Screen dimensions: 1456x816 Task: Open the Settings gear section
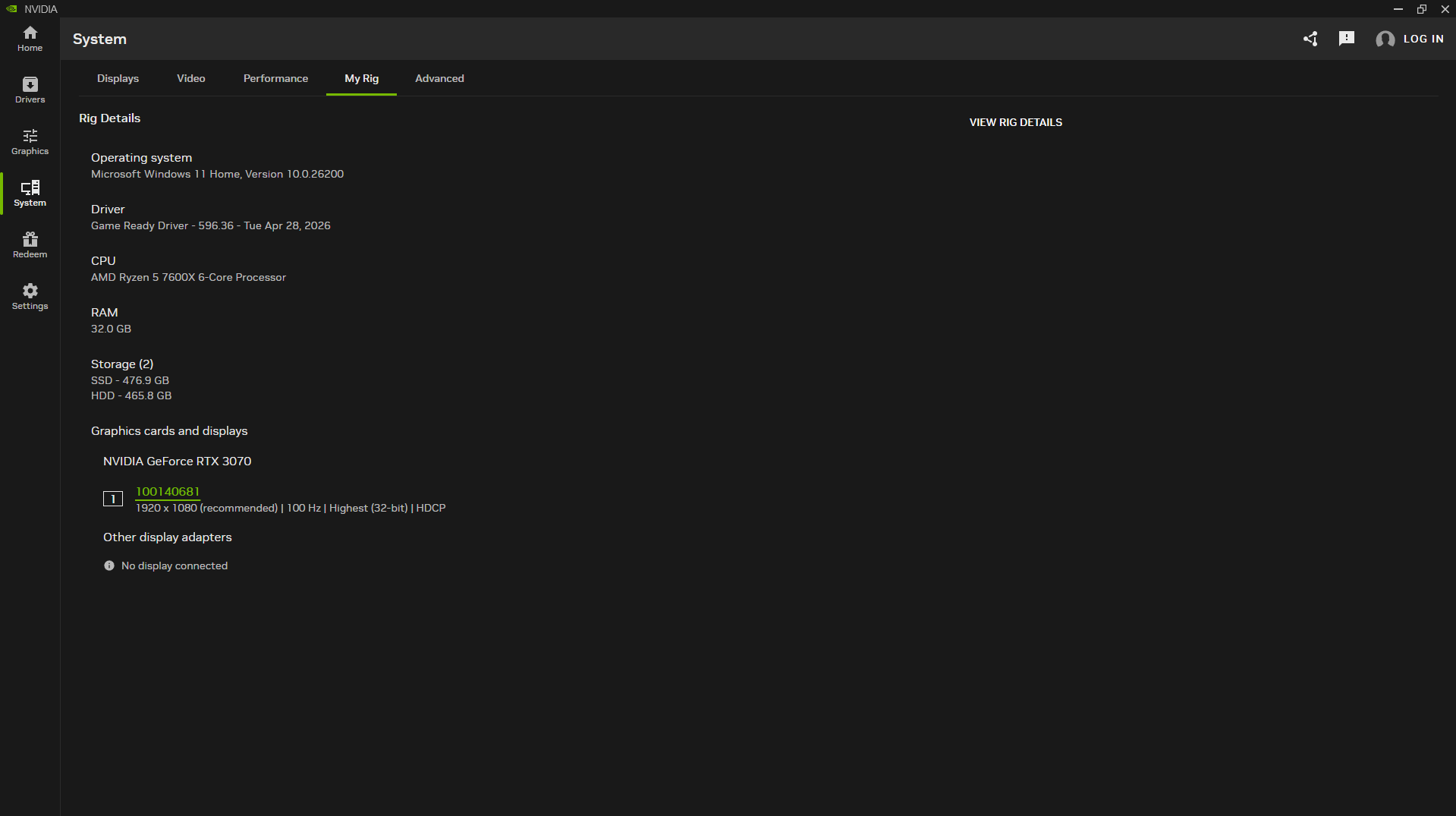[x=30, y=297]
